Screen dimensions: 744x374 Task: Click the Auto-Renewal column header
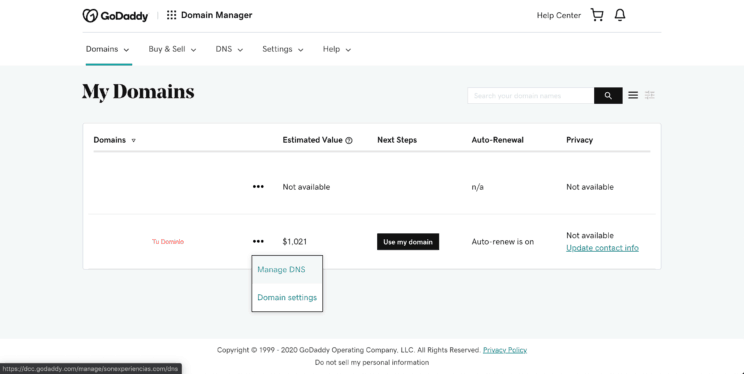(x=497, y=140)
